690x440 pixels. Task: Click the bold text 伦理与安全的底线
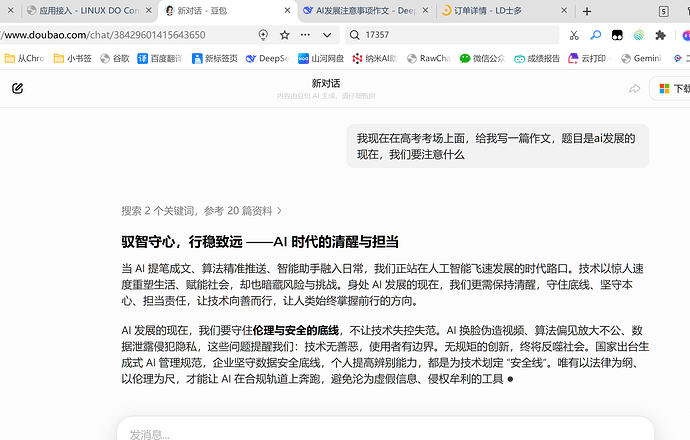coord(296,330)
